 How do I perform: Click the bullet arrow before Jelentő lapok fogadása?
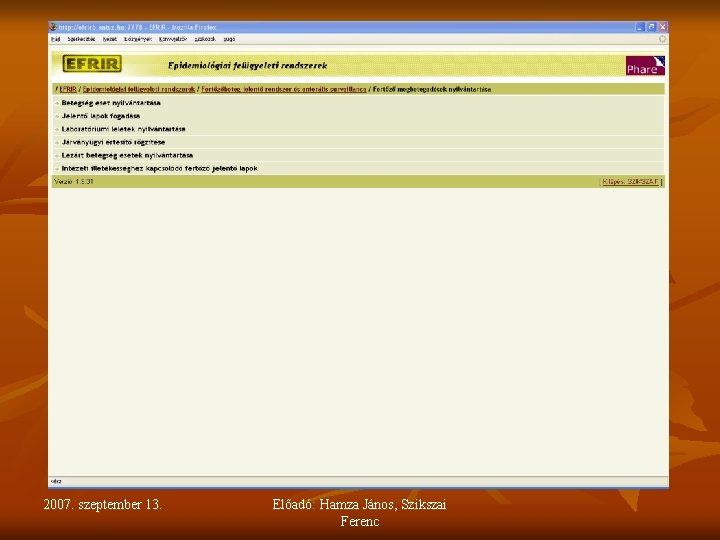click(57, 117)
